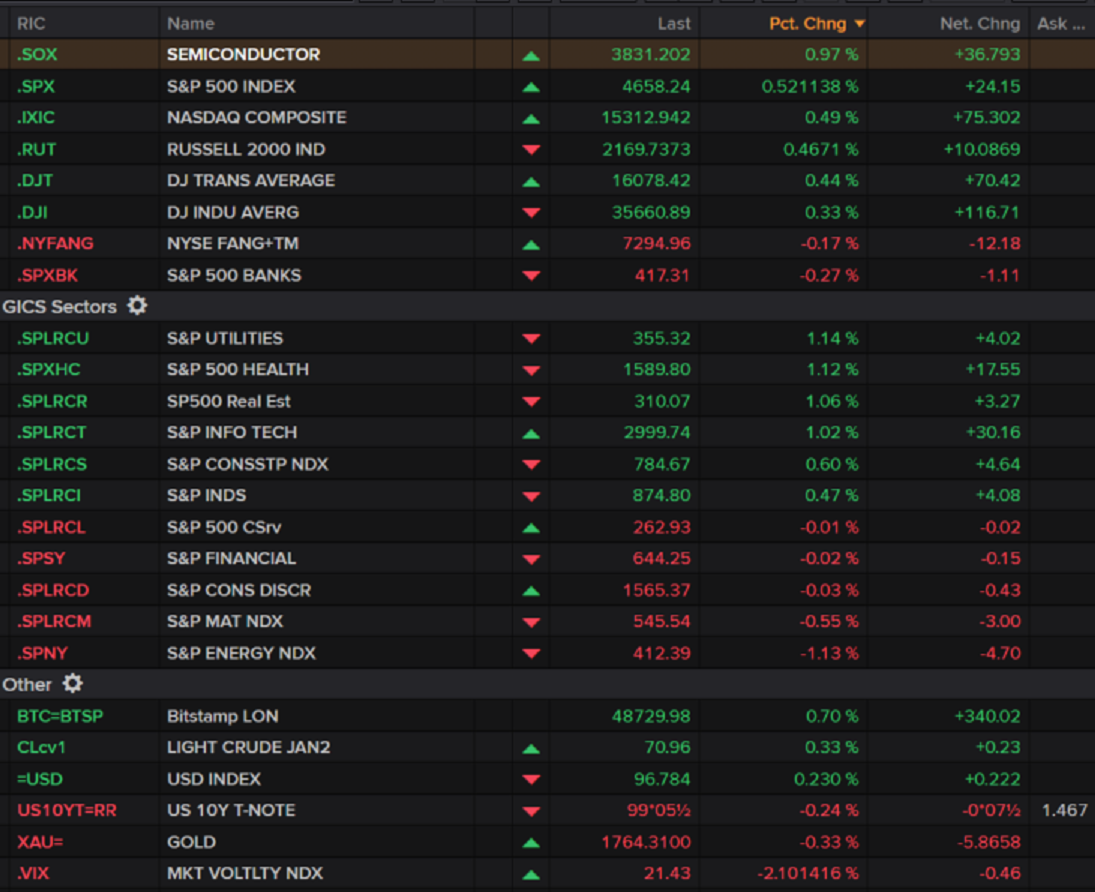1095x892 pixels.
Task: Click the up triangle beside LIGHT CRUDE JAN2
Action: pos(531,747)
